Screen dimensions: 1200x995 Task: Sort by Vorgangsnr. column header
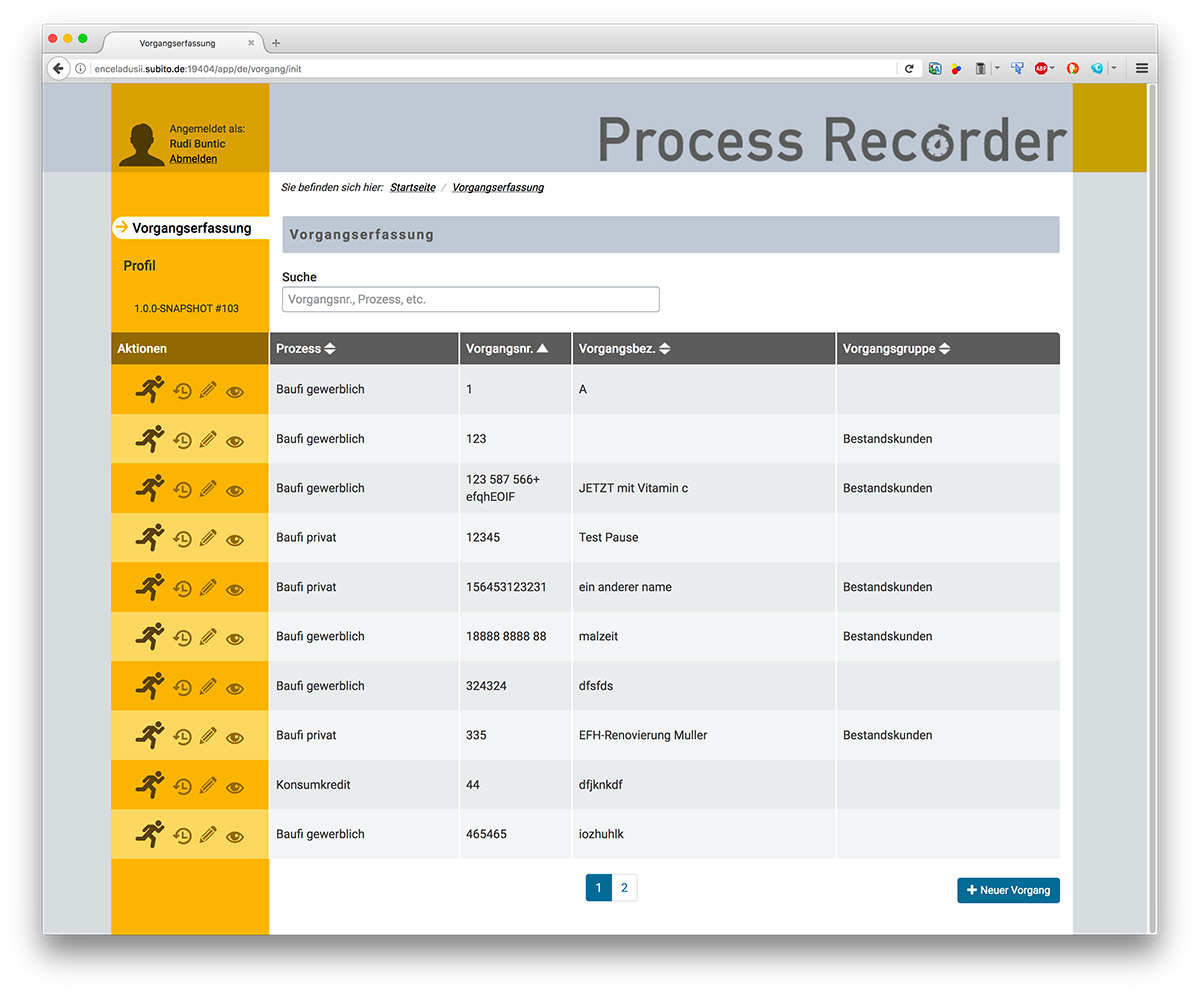(x=507, y=349)
